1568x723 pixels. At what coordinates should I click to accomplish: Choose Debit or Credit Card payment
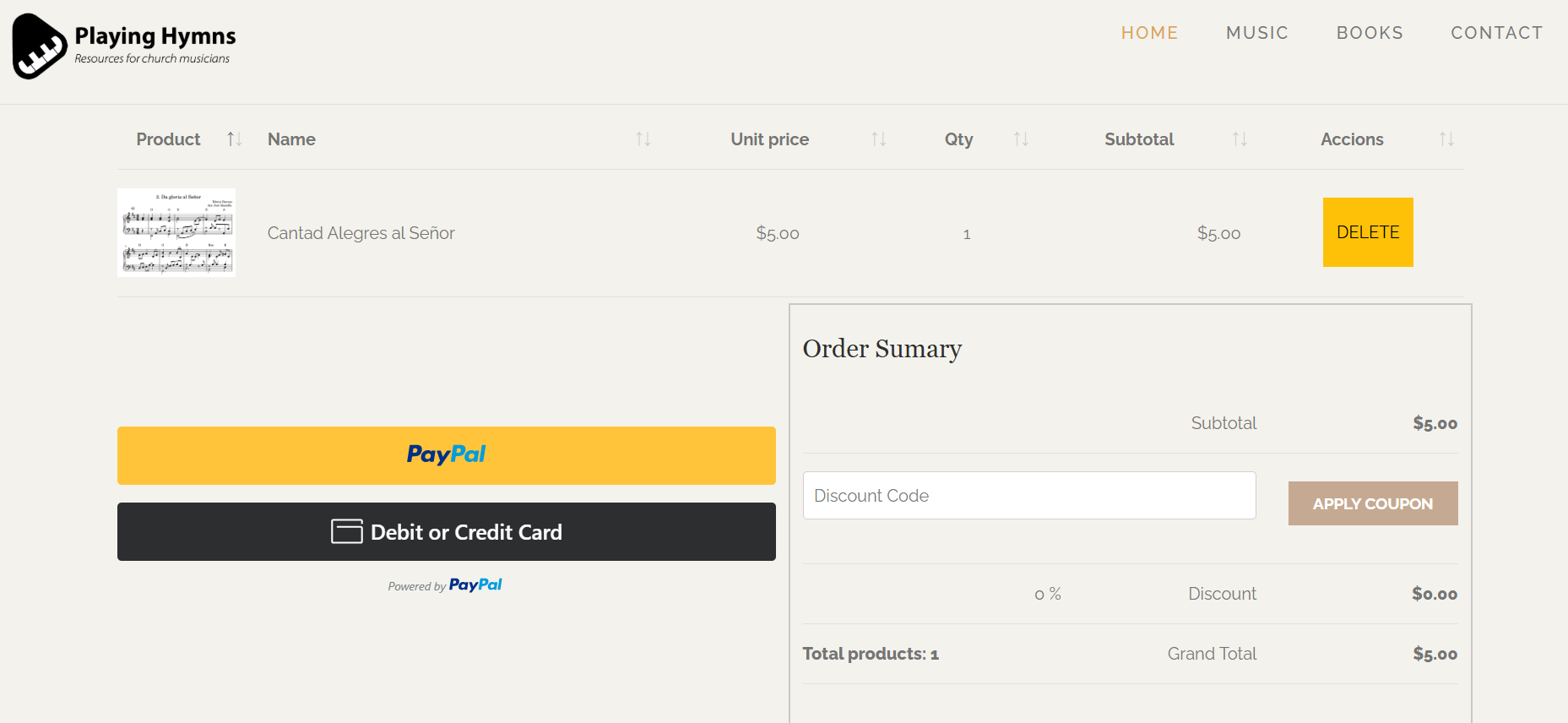click(x=447, y=531)
